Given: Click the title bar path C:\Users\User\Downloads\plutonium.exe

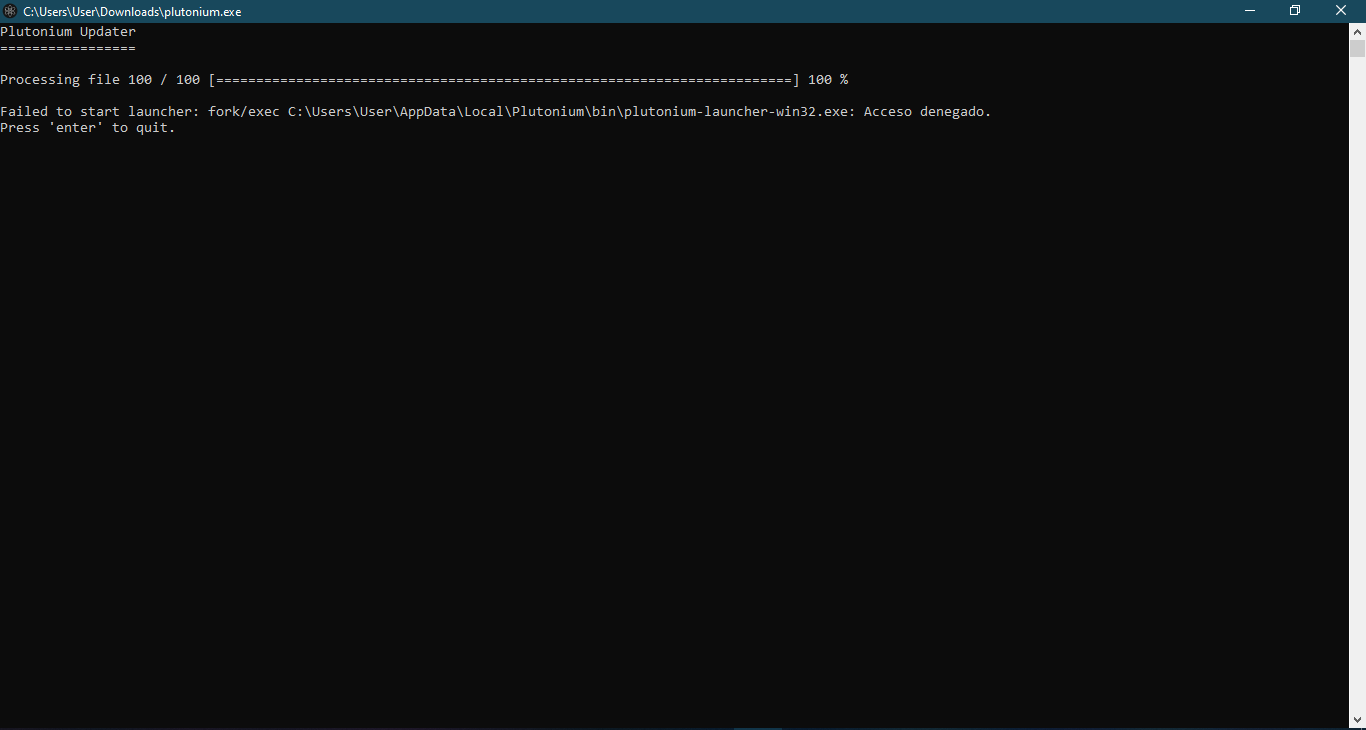Looking at the screenshot, I should click(x=132, y=12).
